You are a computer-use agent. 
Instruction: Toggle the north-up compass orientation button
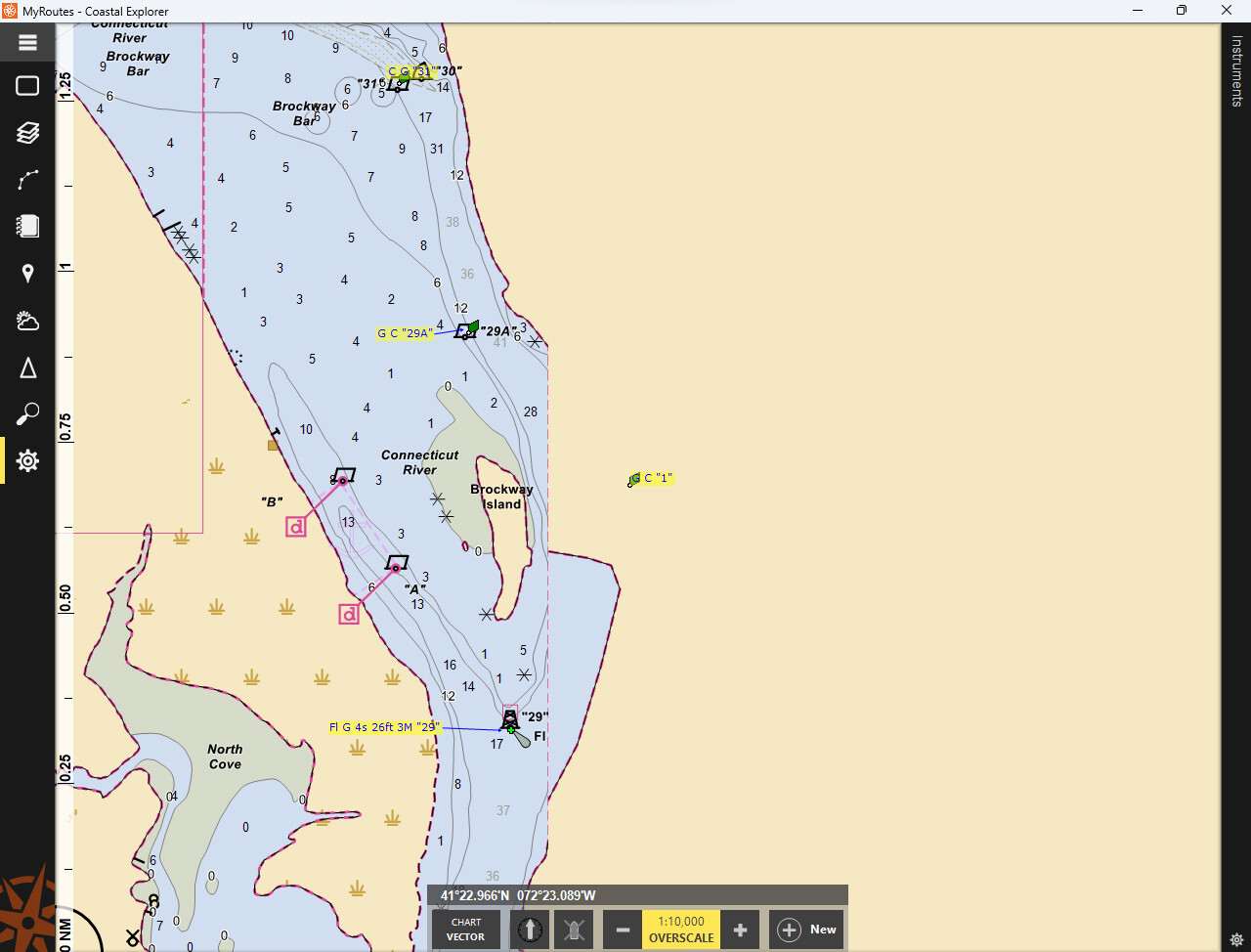(x=530, y=930)
